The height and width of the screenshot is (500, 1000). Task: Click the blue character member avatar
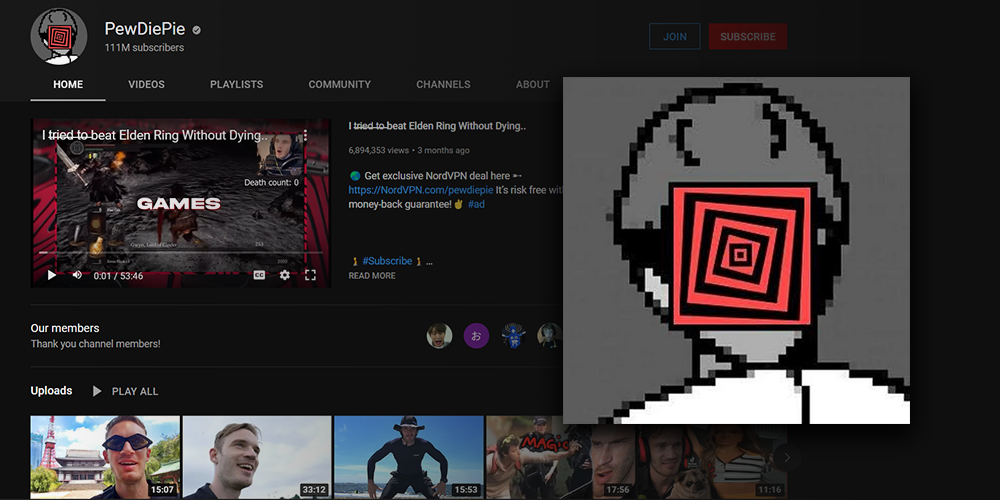pos(513,335)
